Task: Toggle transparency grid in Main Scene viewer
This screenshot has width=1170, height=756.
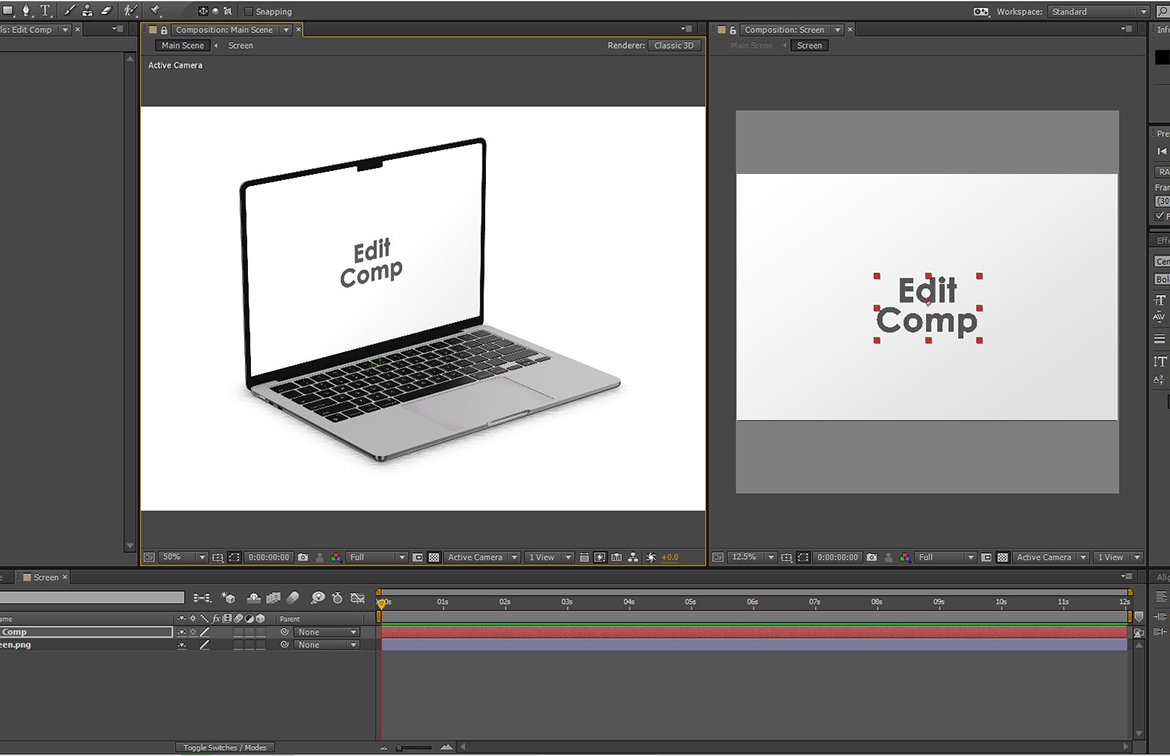Action: (434, 557)
